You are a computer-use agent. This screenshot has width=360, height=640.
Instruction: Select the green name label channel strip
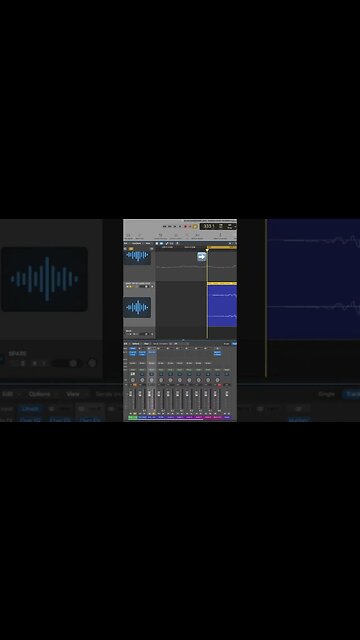[133, 417]
